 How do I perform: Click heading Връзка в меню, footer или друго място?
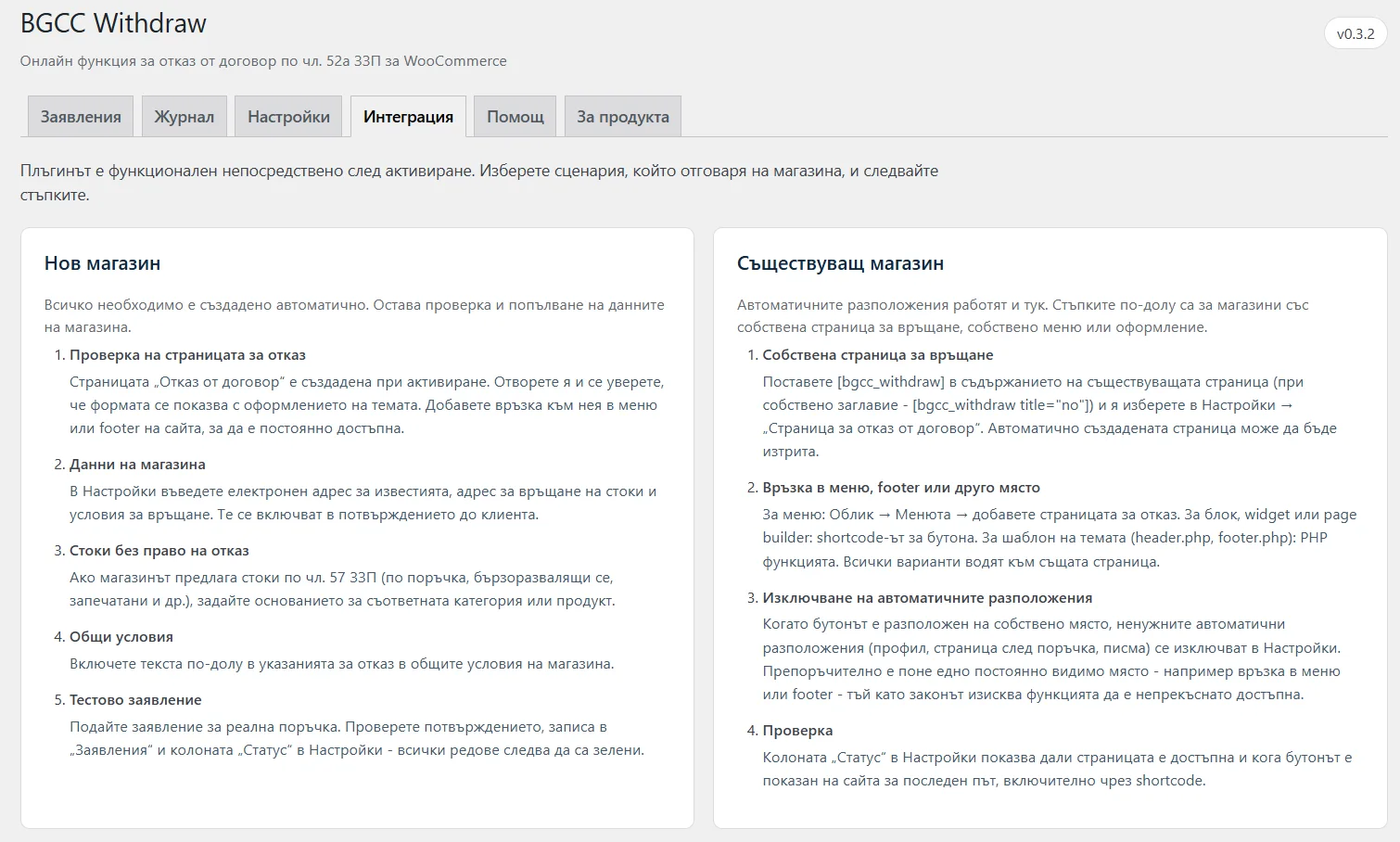901,487
